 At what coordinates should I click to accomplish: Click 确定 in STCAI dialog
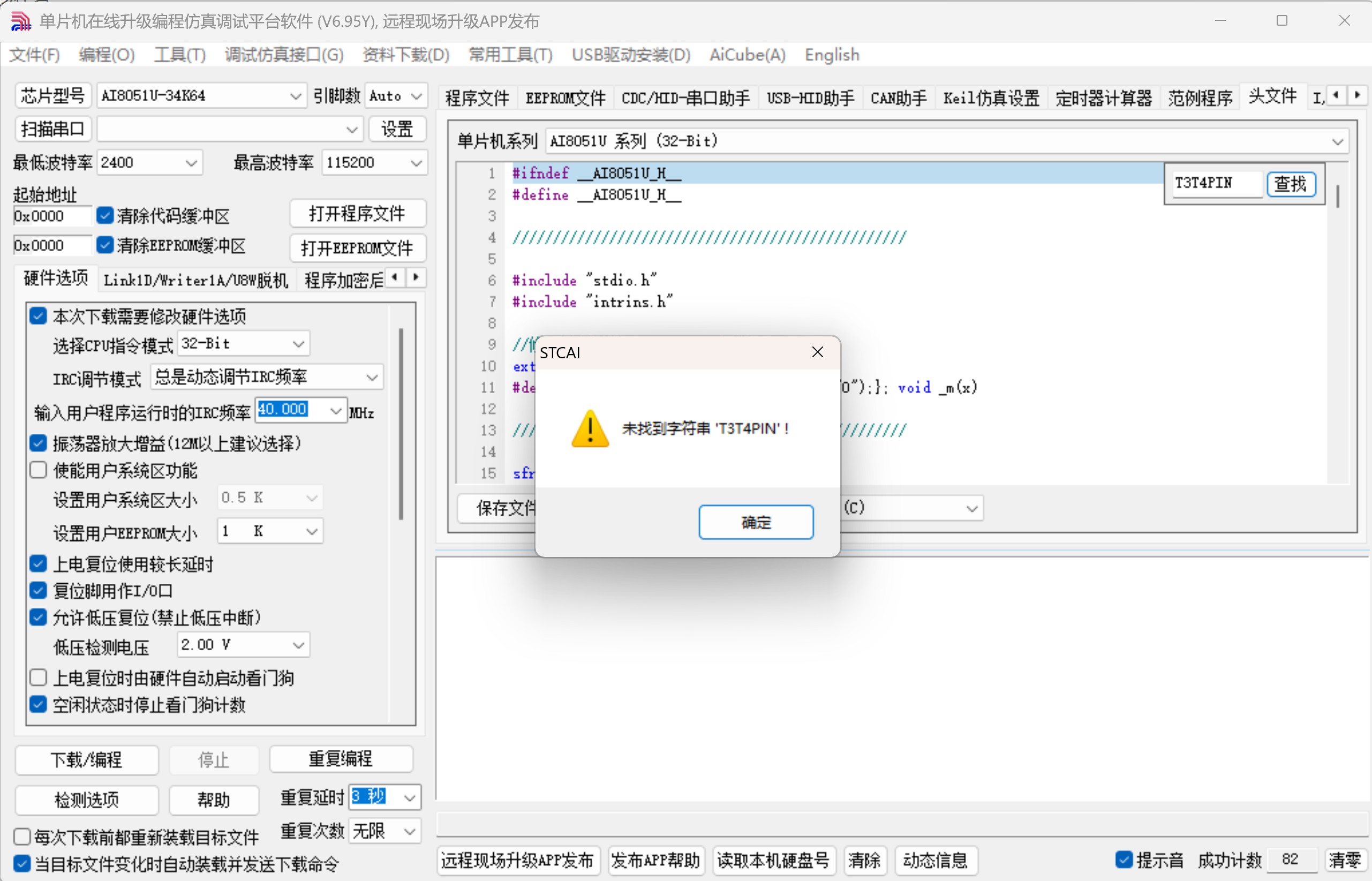pos(756,522)
